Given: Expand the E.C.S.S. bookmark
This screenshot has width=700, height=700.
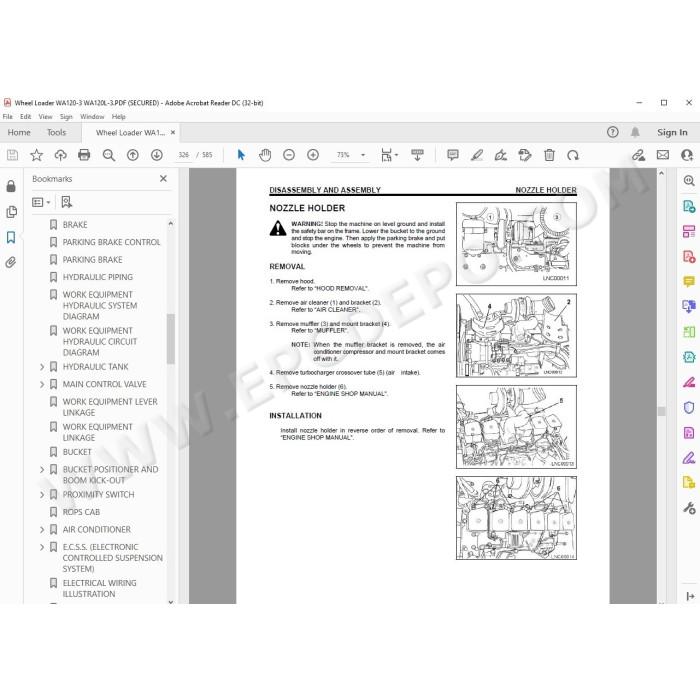Looking at the screenshot, I should [x=42, y=547].
